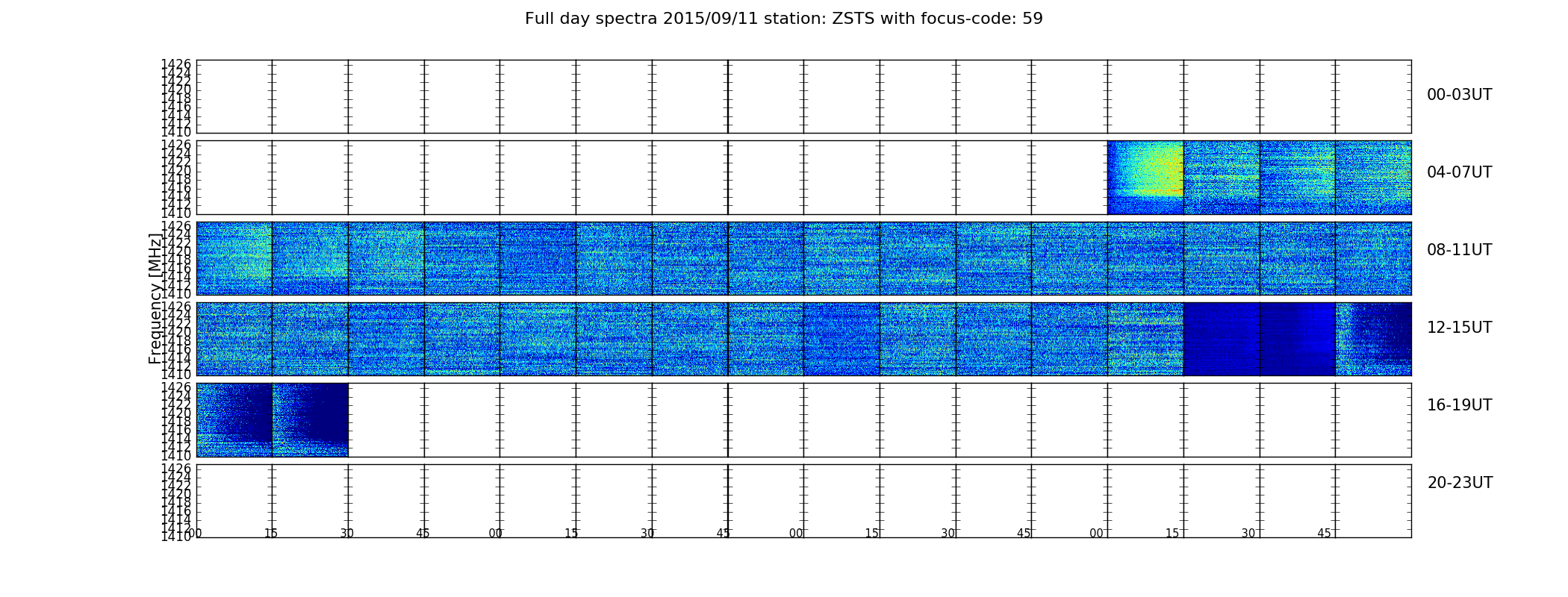
Task: Select the '00-03UT' row label
Action: click(x=1459, y=95)
